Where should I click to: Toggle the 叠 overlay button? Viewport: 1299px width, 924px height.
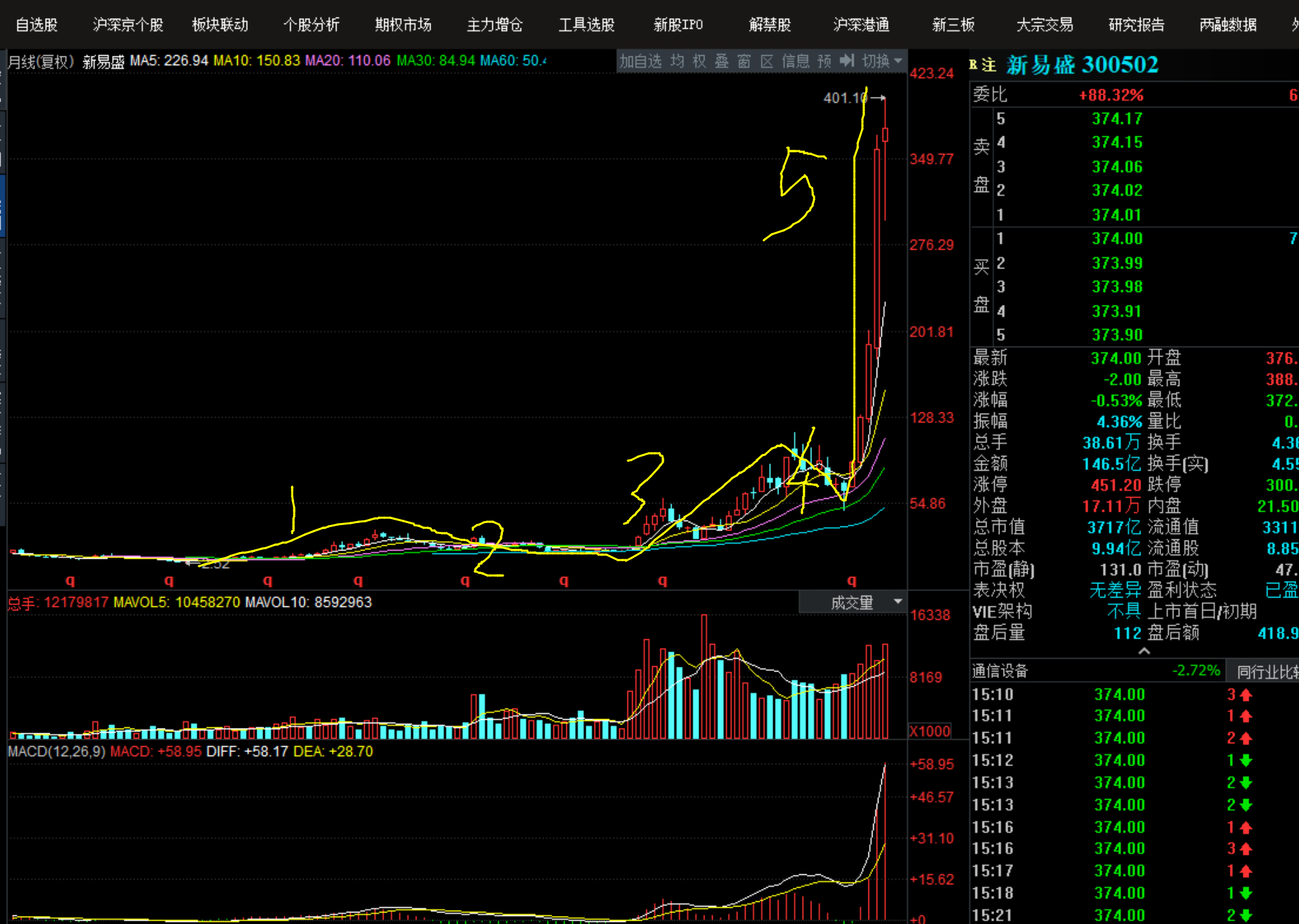pyautogui.click(x=721, y=61)
